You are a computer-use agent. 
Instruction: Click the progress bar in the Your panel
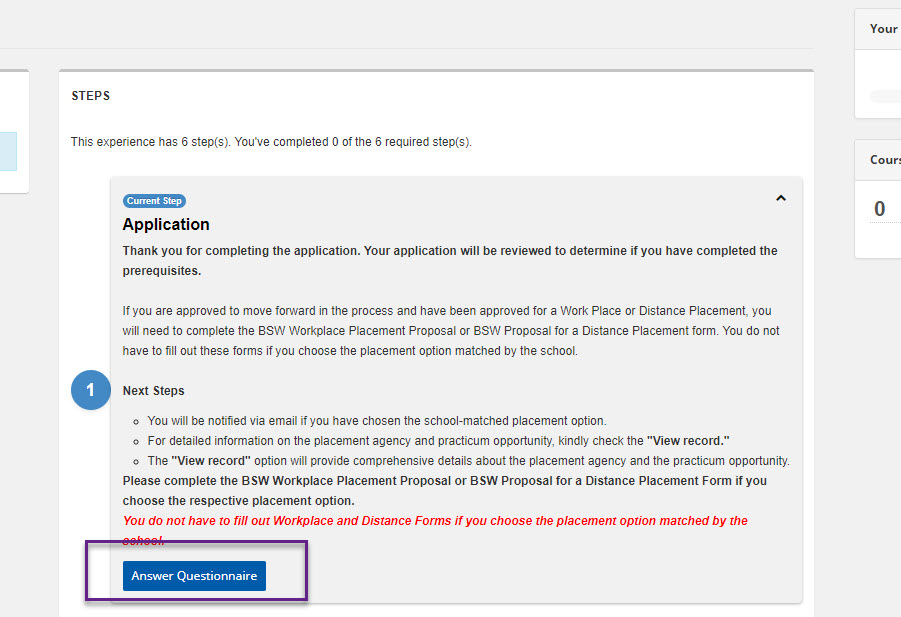point(885,96)
